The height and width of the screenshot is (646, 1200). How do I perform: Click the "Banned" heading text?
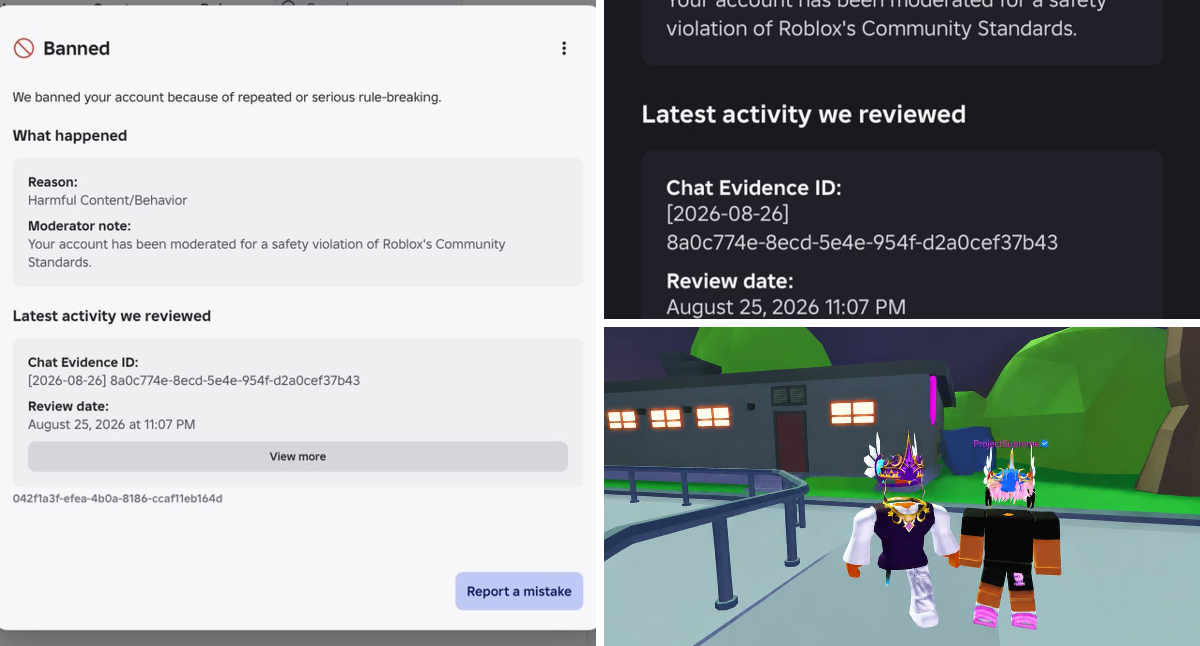point(76,48)
